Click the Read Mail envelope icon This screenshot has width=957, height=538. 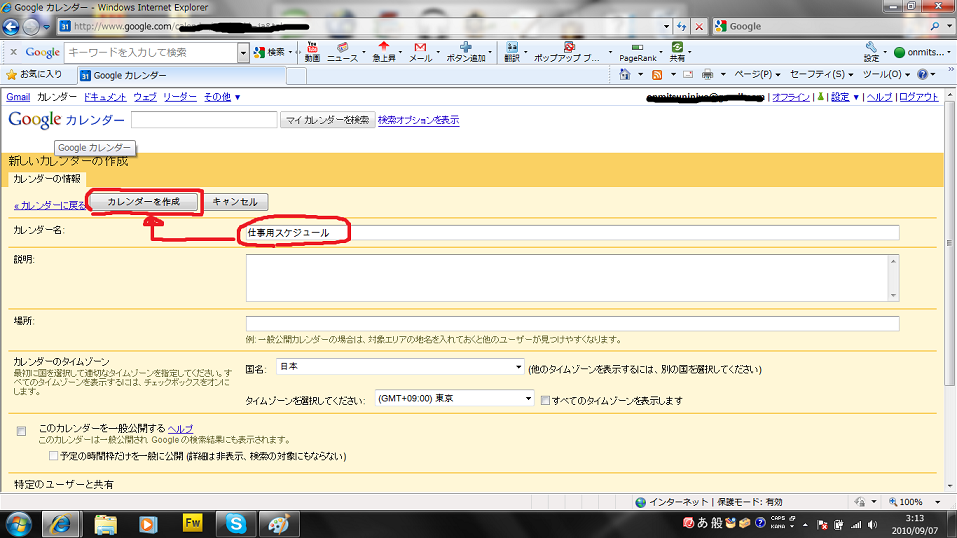(688, 75)
